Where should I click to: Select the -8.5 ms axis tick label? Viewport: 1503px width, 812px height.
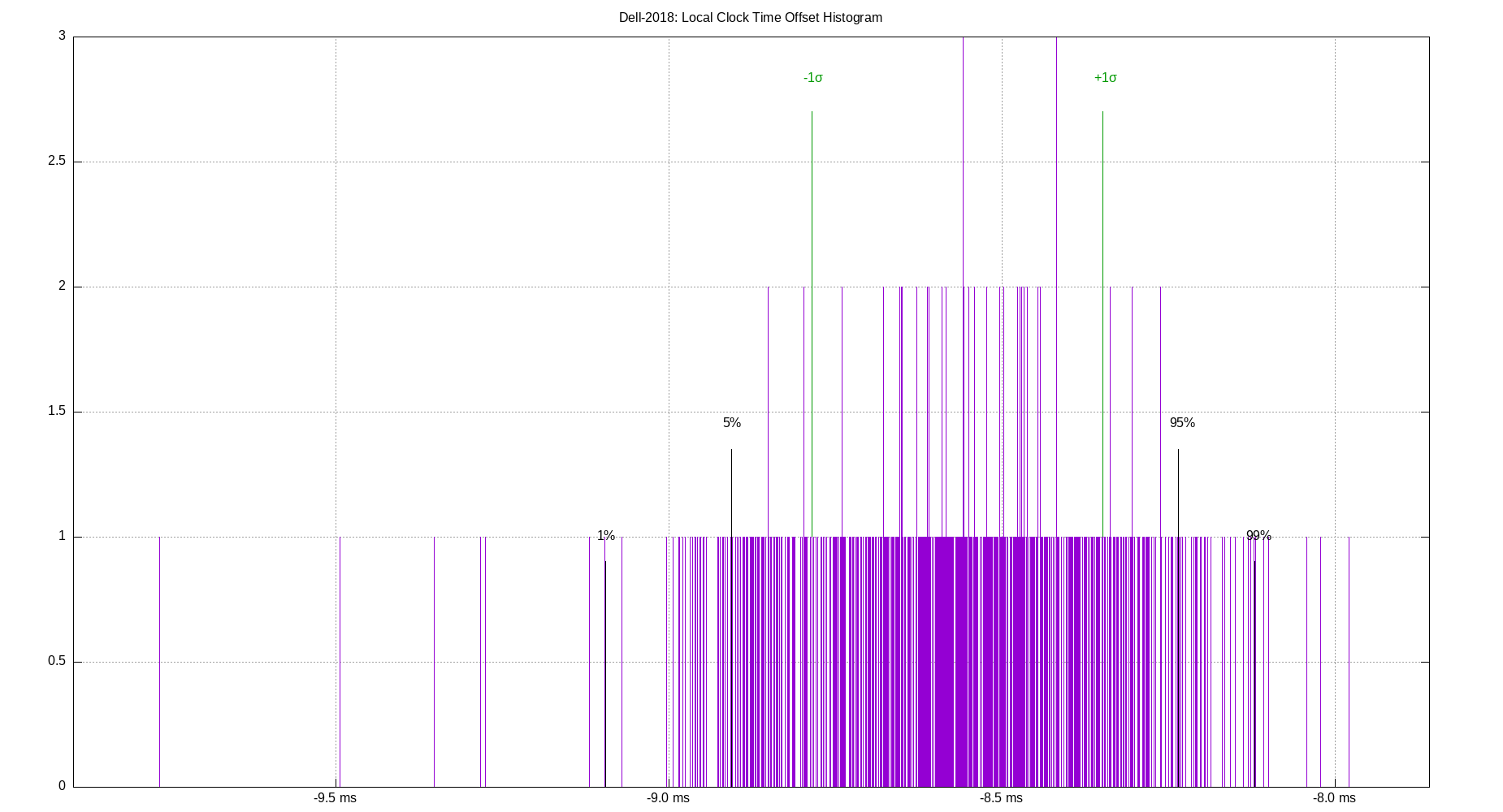1002,798
